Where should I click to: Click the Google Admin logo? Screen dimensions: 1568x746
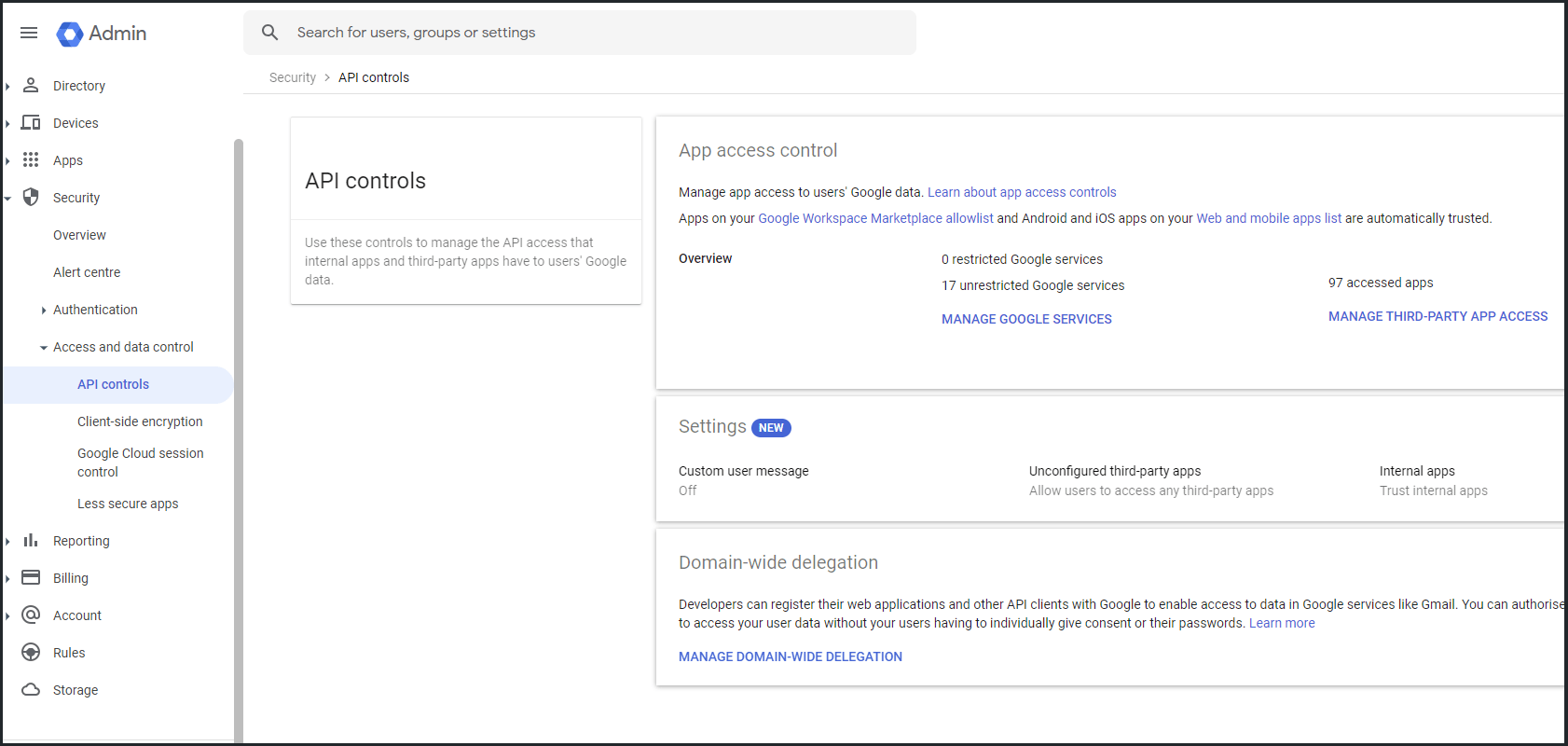click(70, 34)
